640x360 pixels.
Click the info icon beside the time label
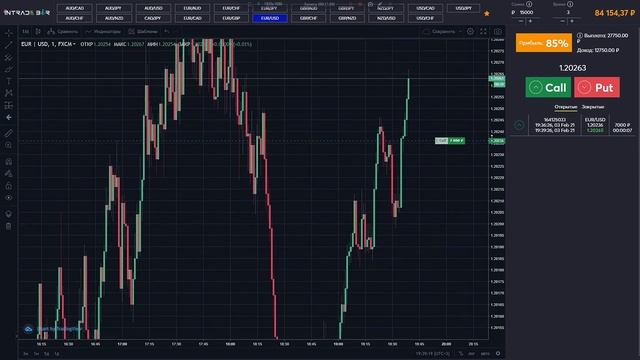click(570, 4)
